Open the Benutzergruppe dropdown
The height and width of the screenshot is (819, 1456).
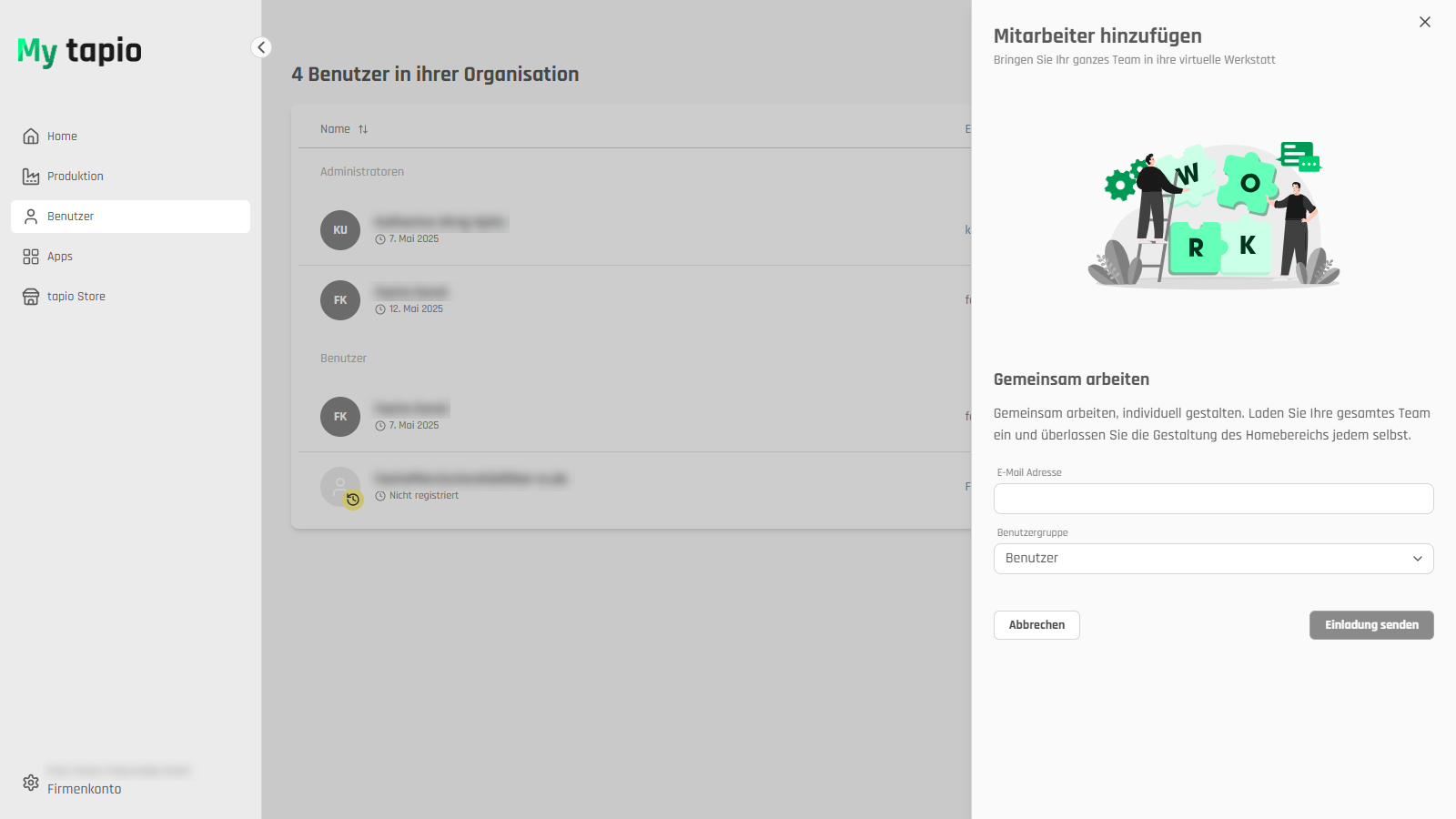click(1213, 559)
